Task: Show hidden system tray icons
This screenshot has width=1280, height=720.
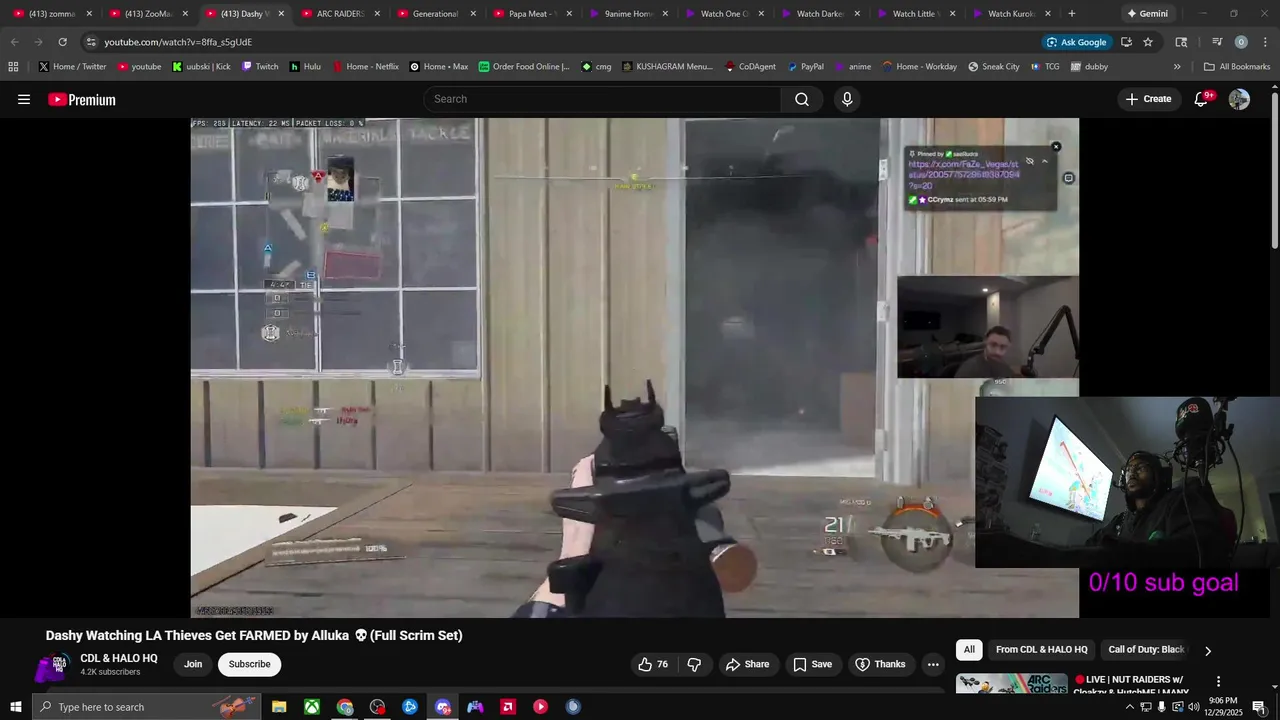Action: (x=1130, y=707)
